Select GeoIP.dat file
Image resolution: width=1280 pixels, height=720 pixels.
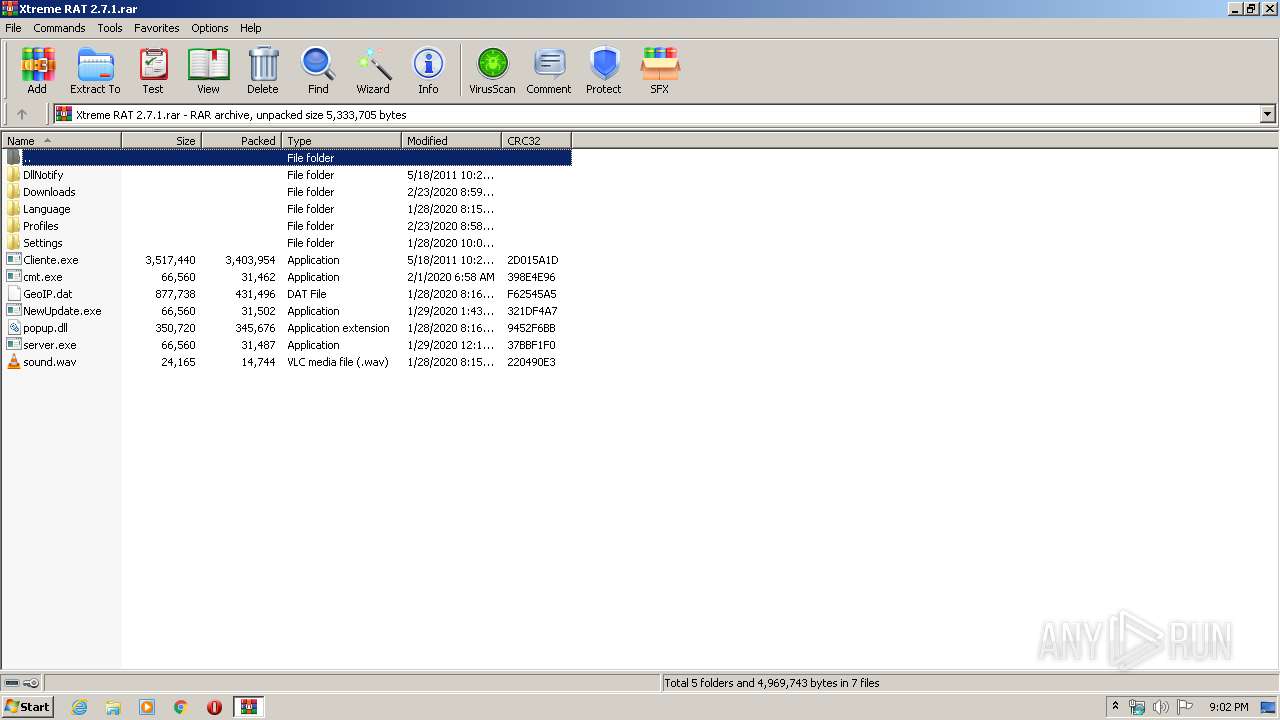(47, 294)
